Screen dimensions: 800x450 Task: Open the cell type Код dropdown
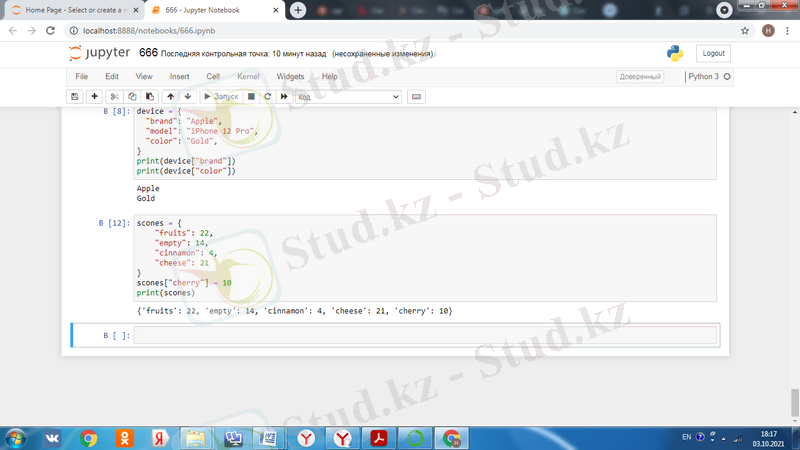(x=348, y=97)
